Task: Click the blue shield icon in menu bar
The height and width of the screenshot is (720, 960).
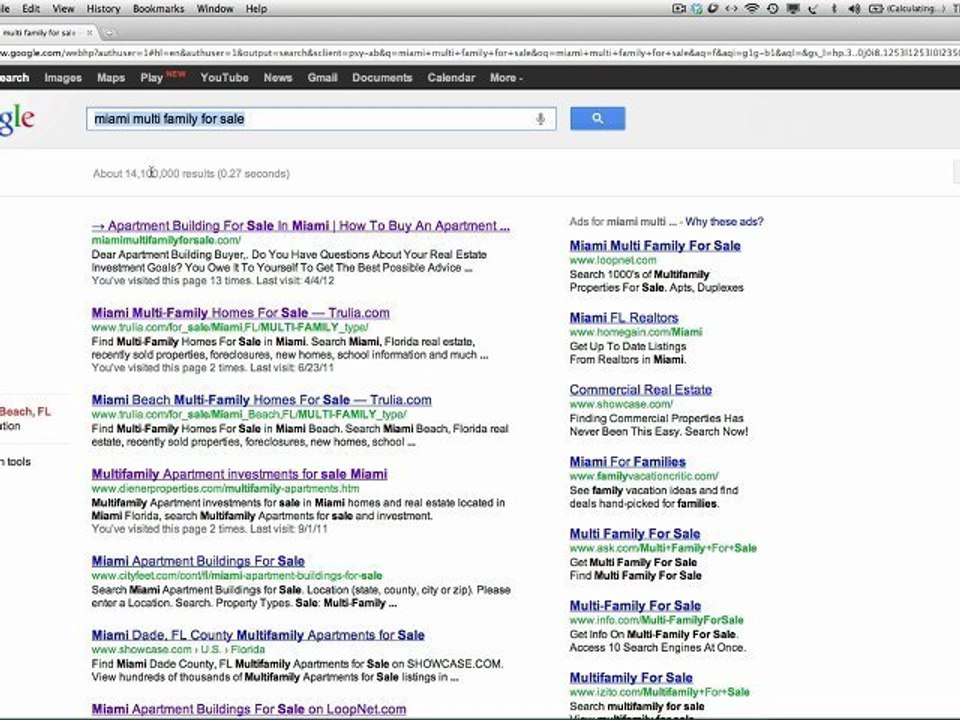Action: 697,9
